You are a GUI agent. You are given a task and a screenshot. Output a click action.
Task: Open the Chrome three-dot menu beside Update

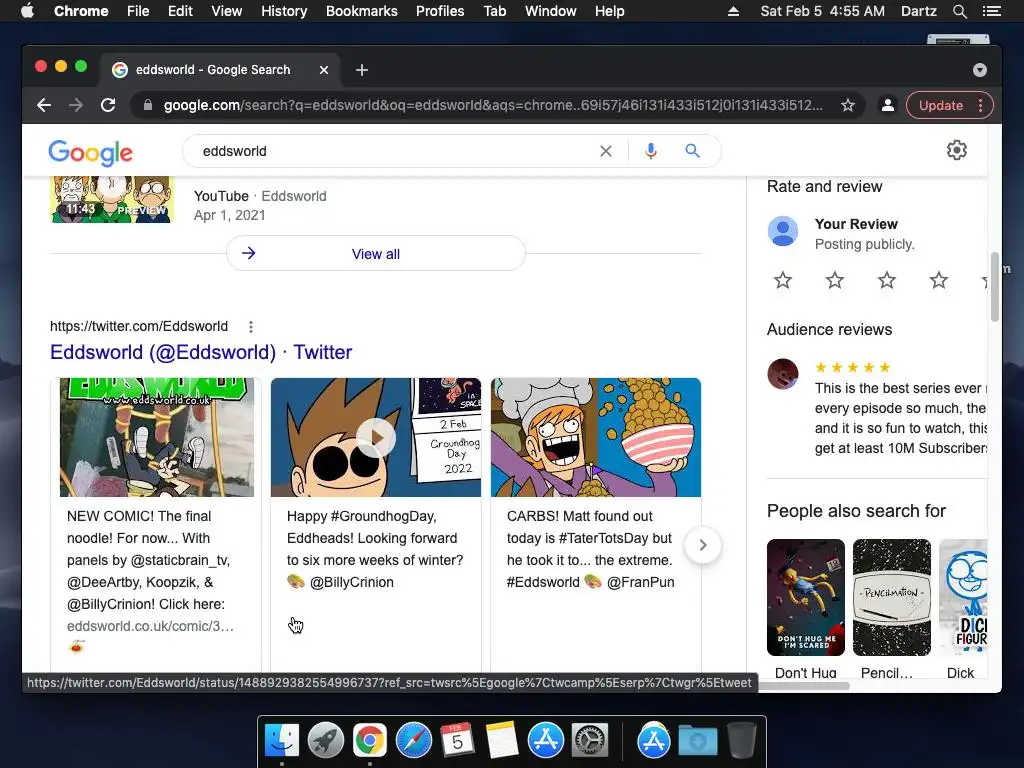tap(981, 105)
